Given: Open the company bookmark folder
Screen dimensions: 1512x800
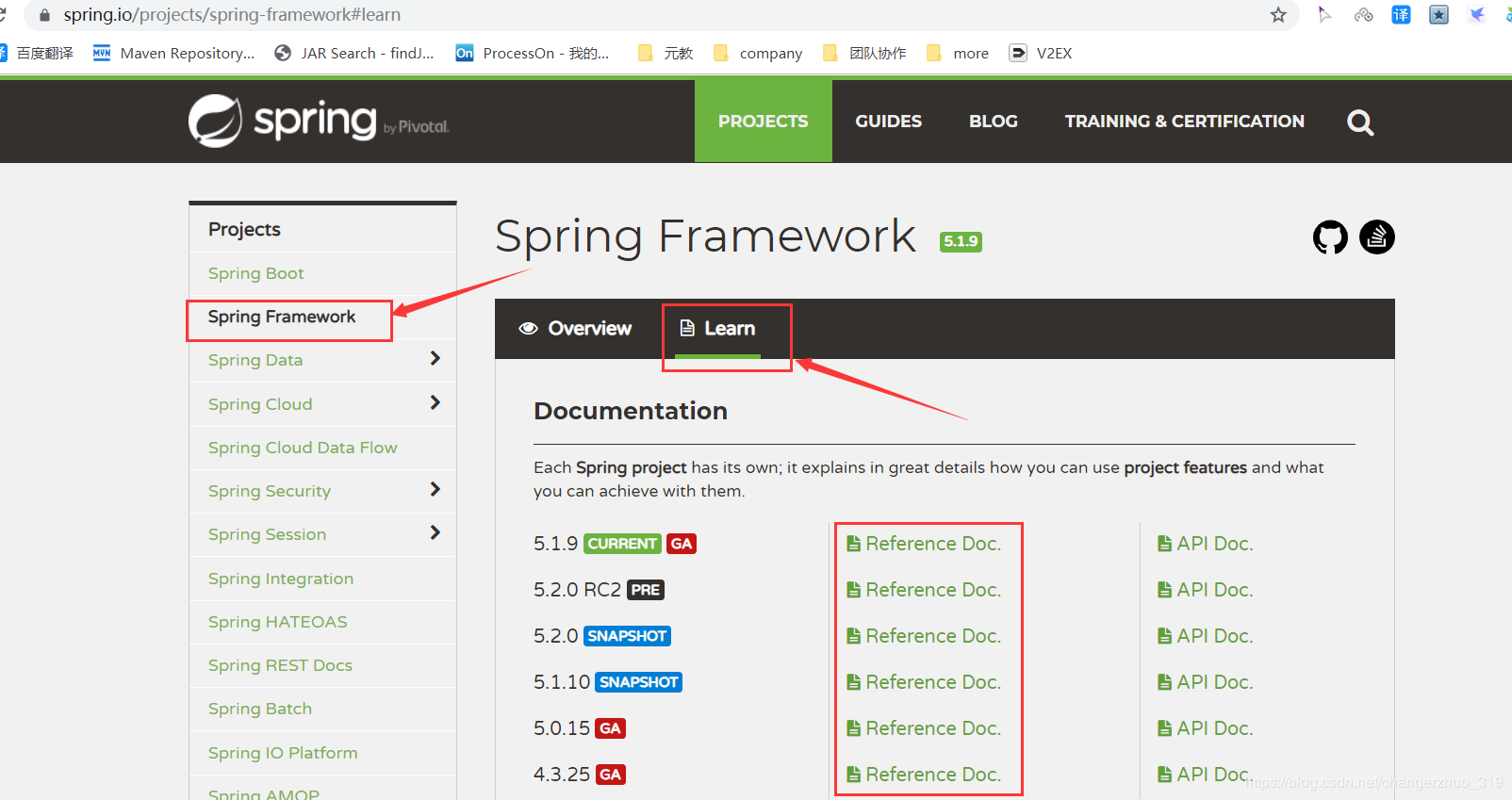Looking at the screenshot, I should pyautogui.click(x=758, y=54).
